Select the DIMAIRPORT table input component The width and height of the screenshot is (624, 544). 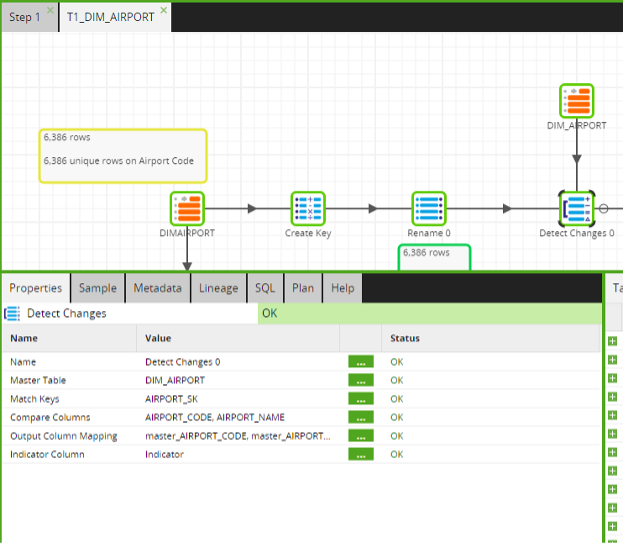click(x=187, y=209)
